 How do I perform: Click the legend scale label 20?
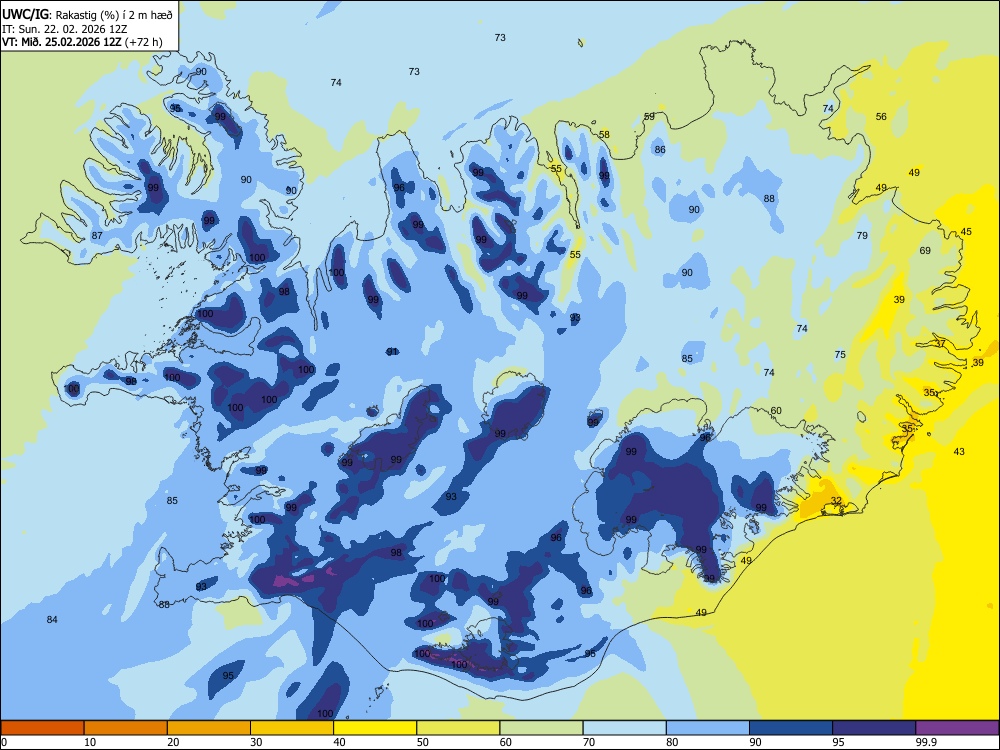coord(173,742)
